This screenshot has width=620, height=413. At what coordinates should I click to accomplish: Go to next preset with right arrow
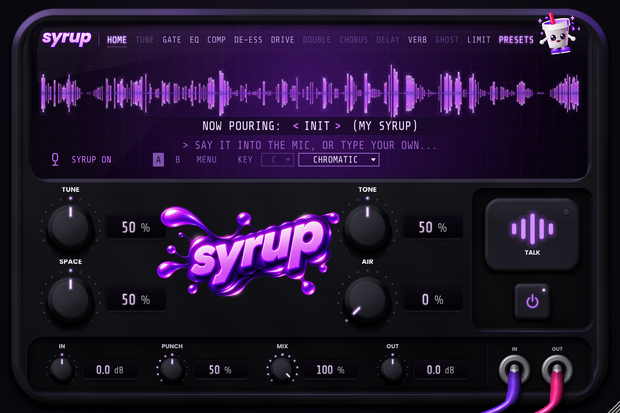click(338, 126)
